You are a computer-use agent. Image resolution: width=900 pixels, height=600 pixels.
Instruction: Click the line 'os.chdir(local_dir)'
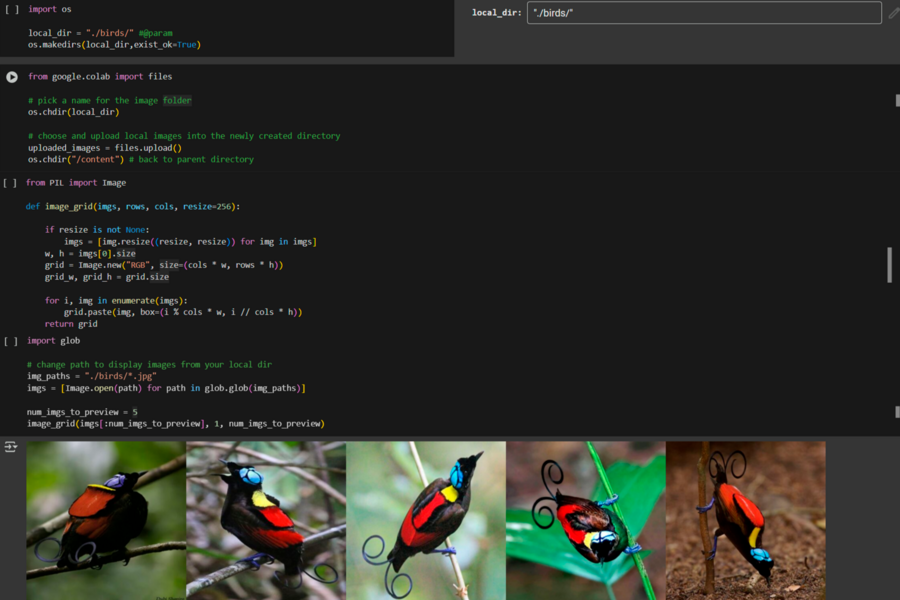[73, 112]
